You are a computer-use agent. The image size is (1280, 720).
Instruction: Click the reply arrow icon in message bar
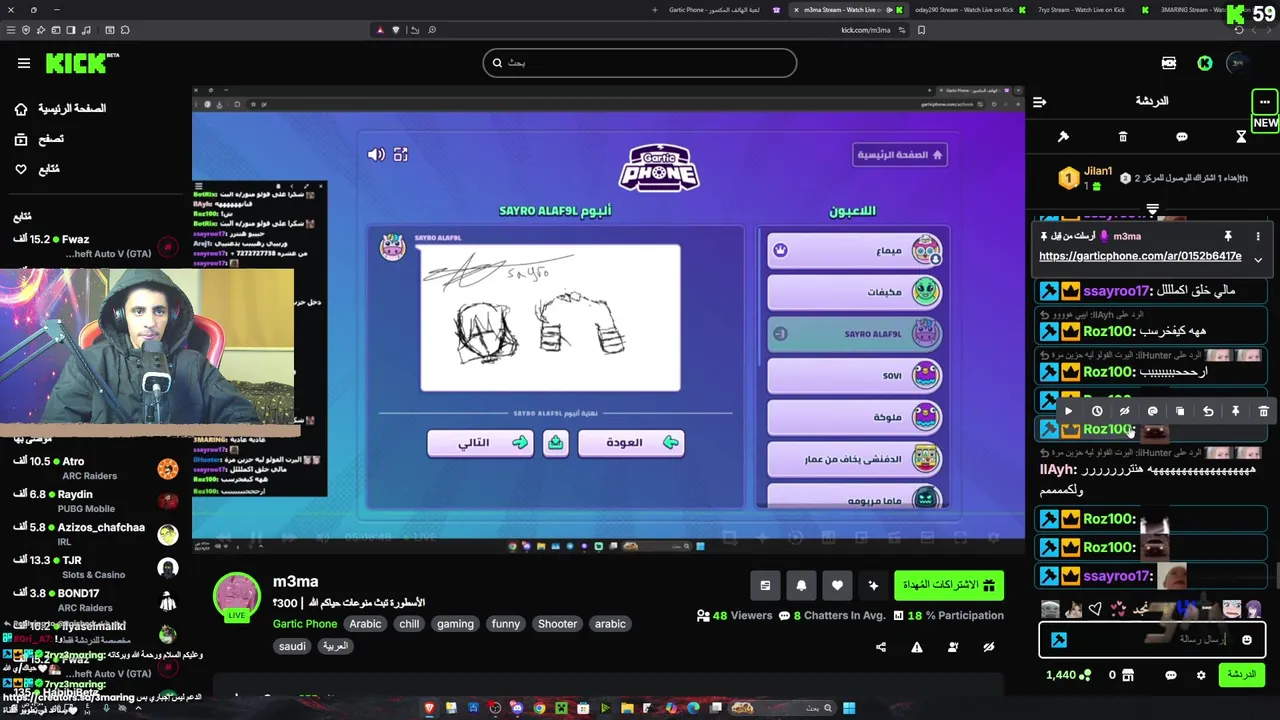point(1208,411)
